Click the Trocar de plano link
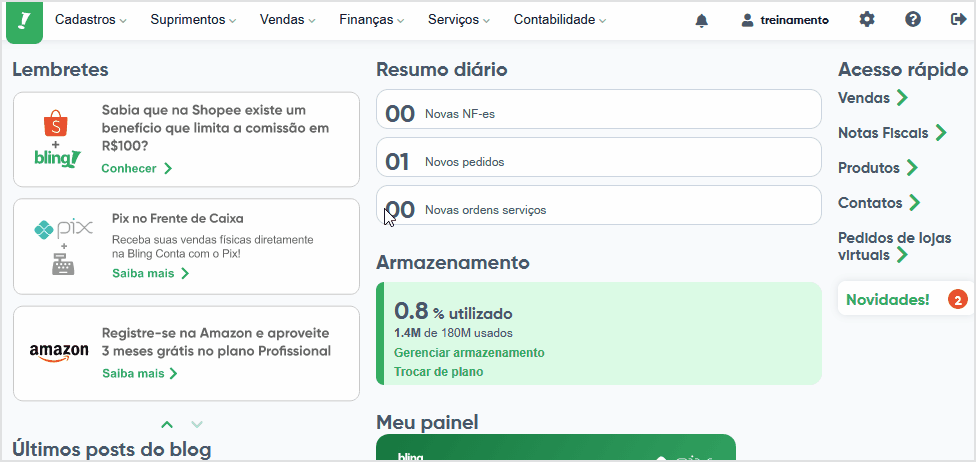Viewport: 976px width, 462px height. pyautogui.click(x=439, y=372)
